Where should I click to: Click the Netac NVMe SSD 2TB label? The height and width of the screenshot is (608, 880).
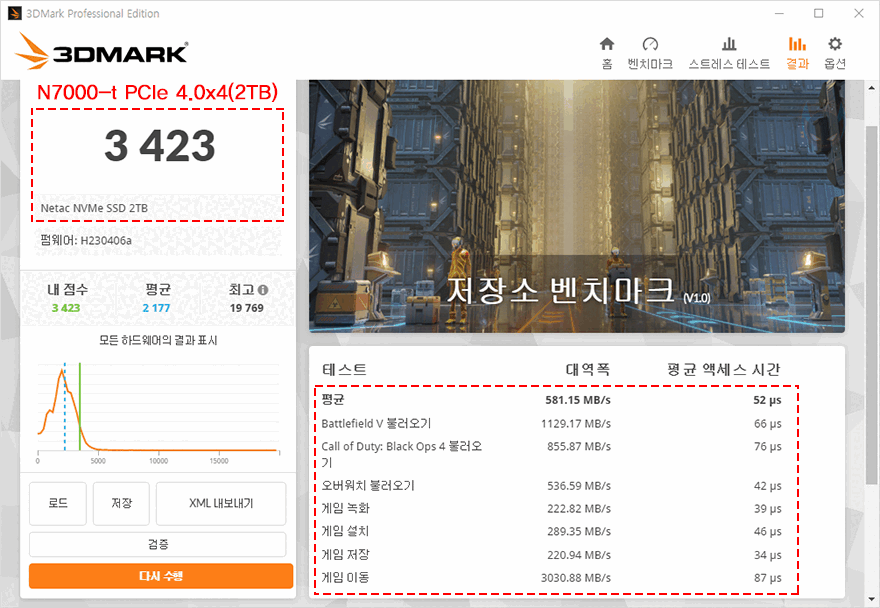coord(94,208)
